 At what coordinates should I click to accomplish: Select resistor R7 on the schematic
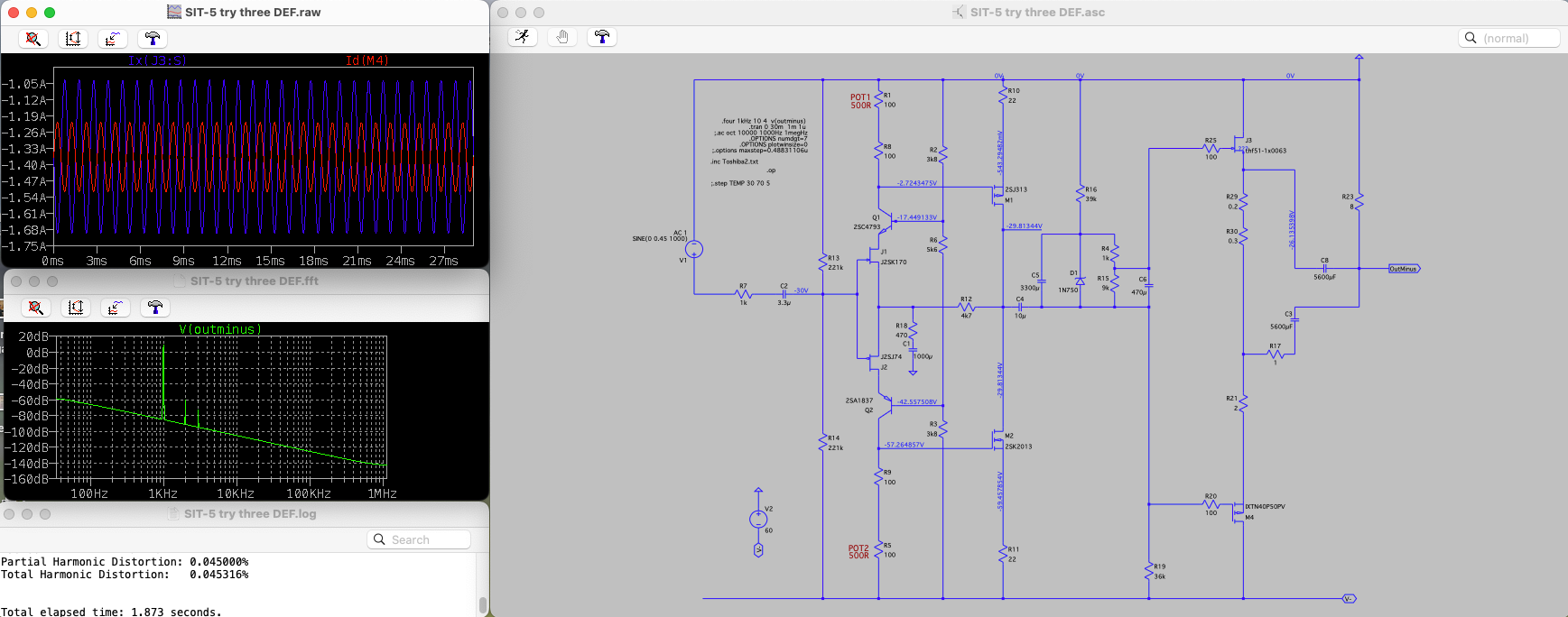(x=744, y=294)
